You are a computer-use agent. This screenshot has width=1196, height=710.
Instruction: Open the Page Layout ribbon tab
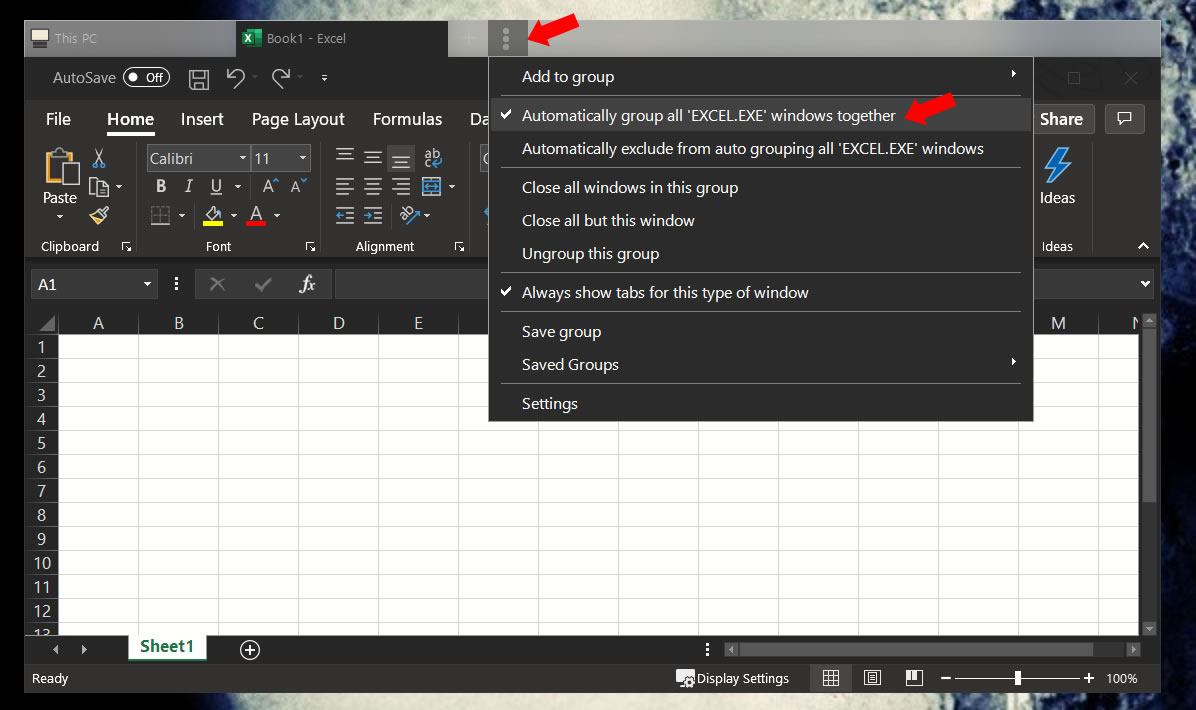pos(298,120)
